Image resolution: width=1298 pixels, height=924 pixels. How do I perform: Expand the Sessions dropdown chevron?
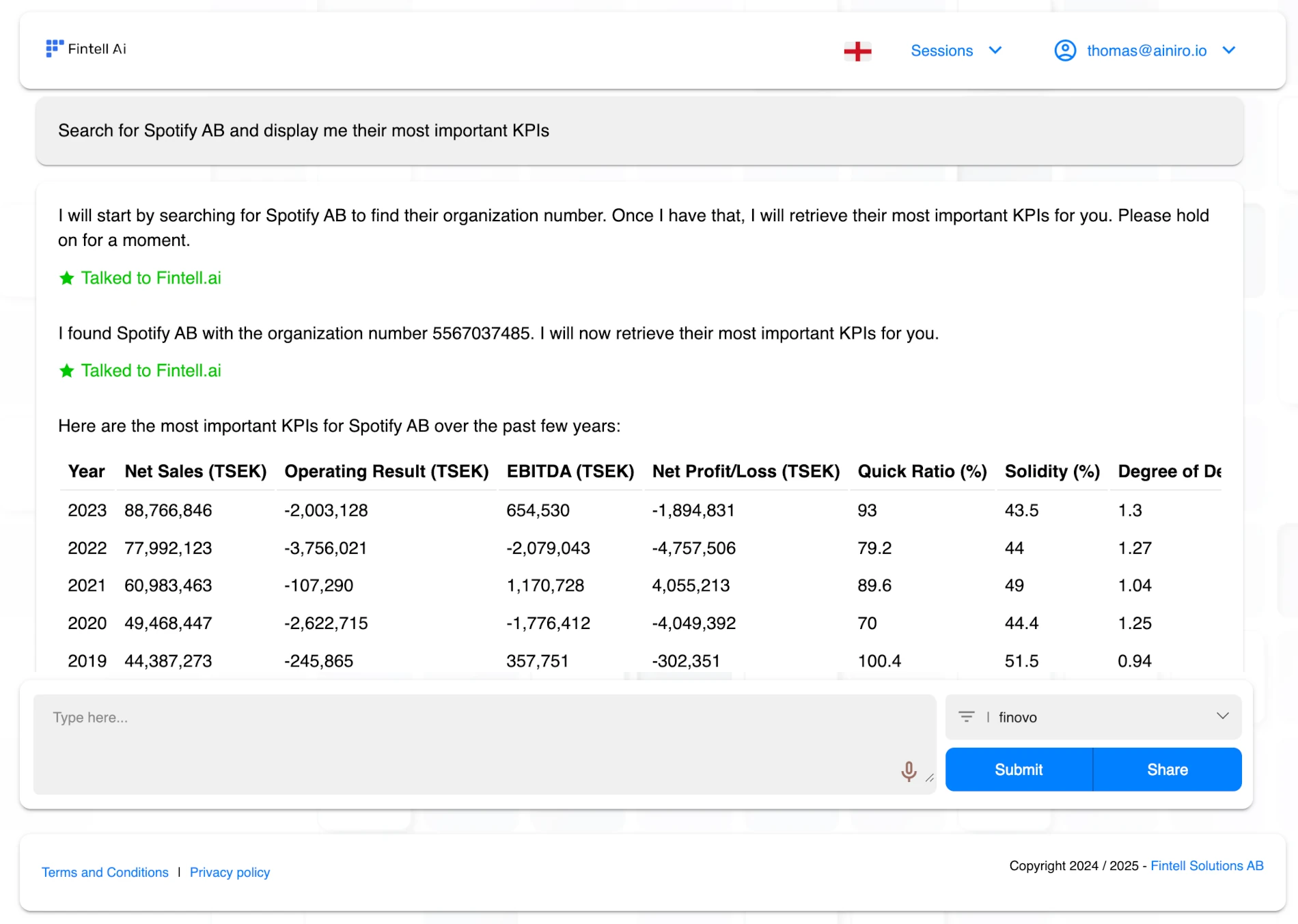pyautogui.click(x=995, y=50)
